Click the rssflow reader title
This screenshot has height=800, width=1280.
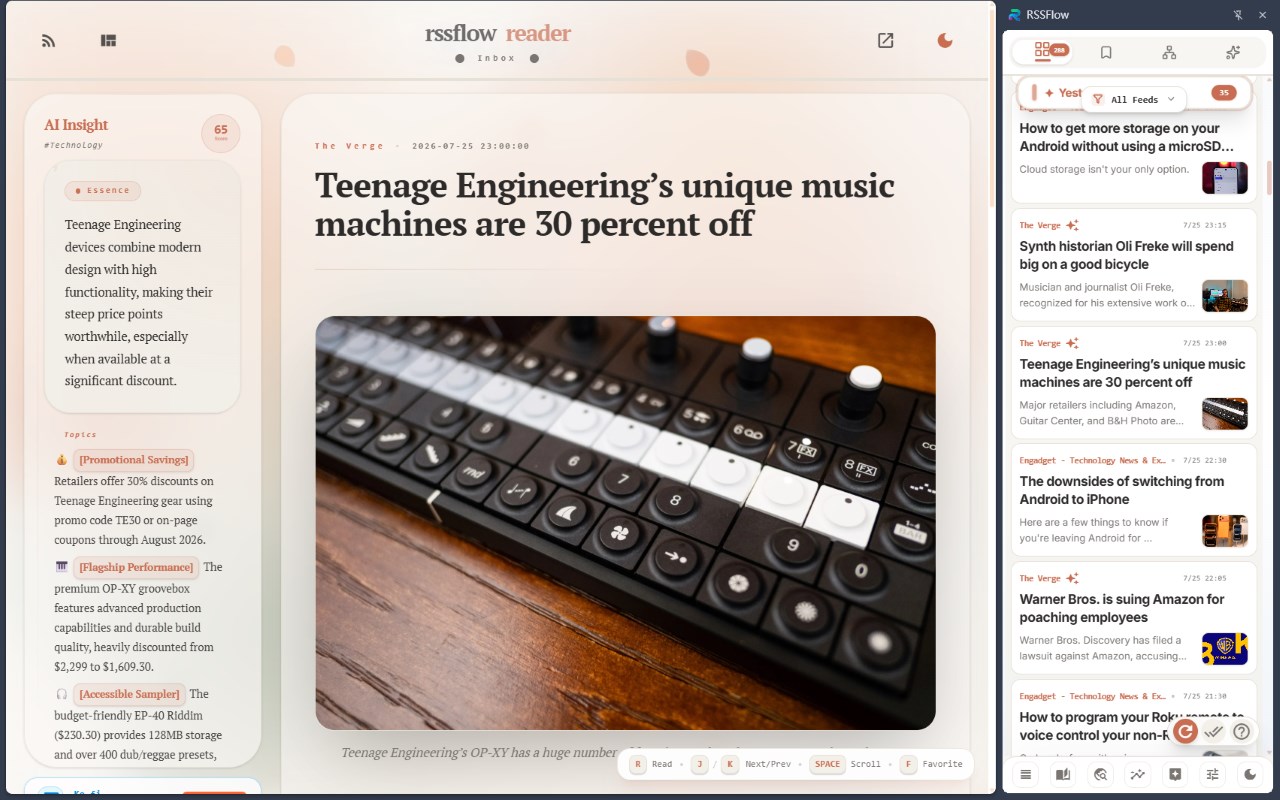(x=498, y=33)
